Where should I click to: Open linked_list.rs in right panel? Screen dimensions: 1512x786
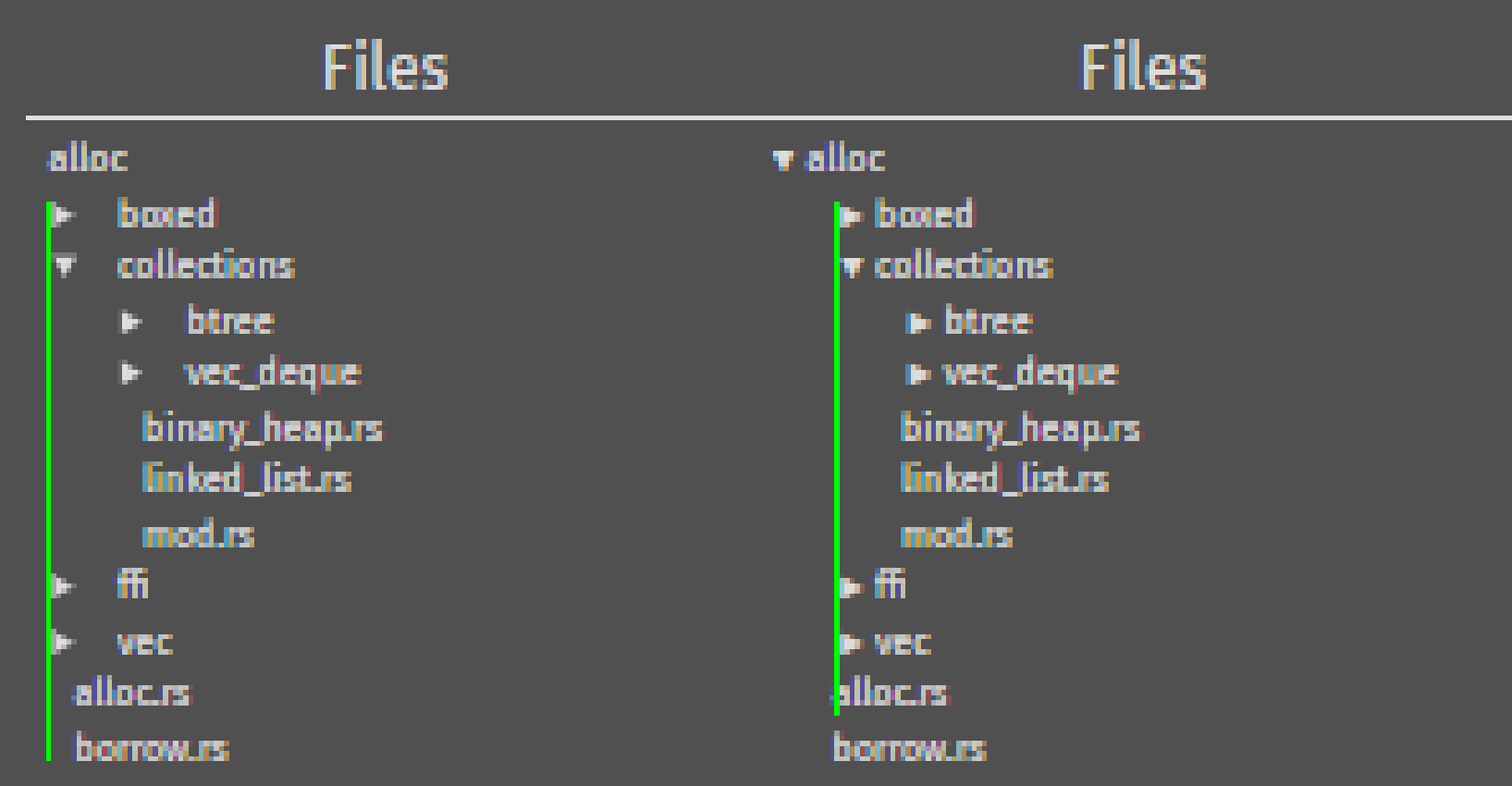(x=1005, y=479)
